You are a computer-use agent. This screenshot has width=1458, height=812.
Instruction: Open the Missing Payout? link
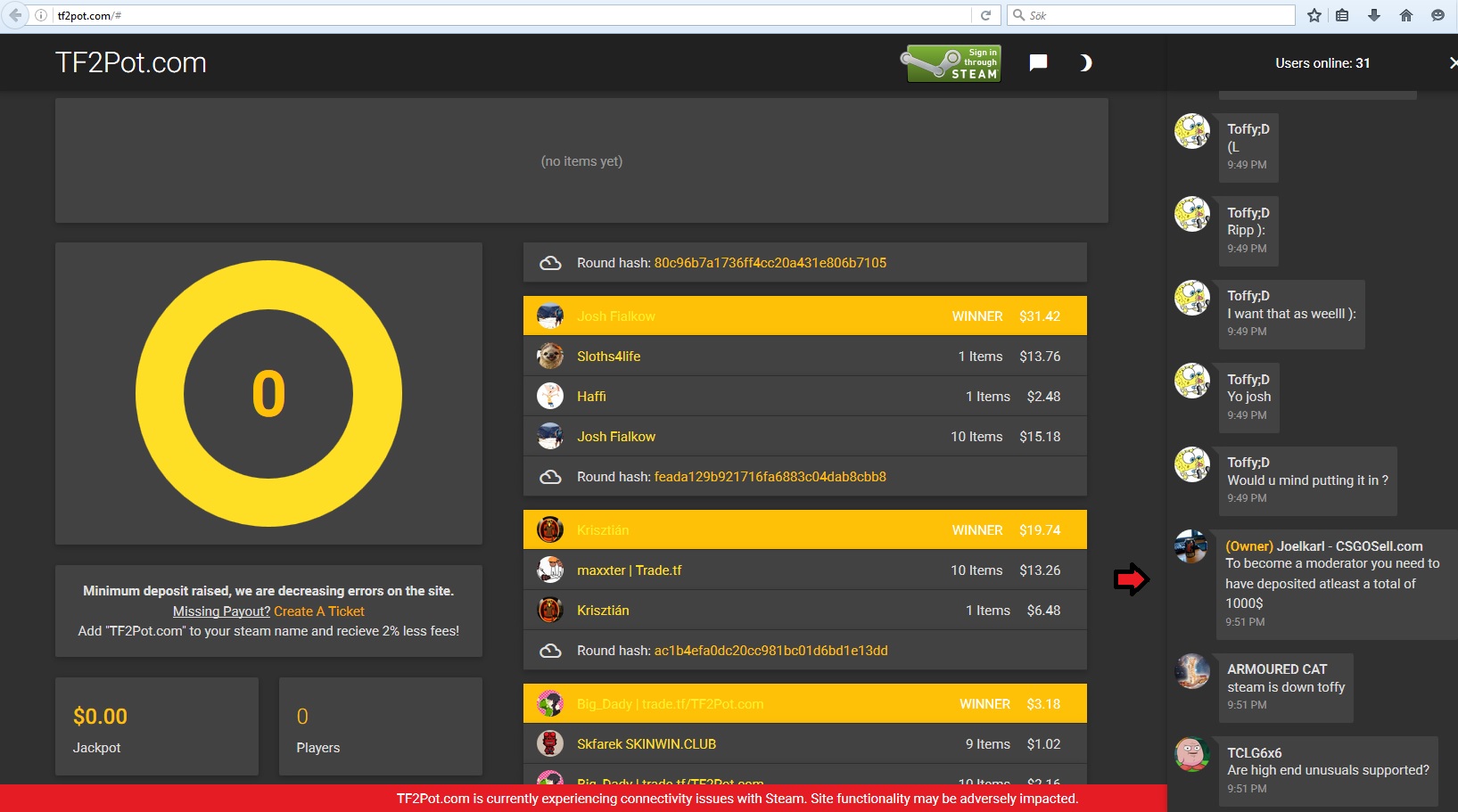tap(221, 611)
